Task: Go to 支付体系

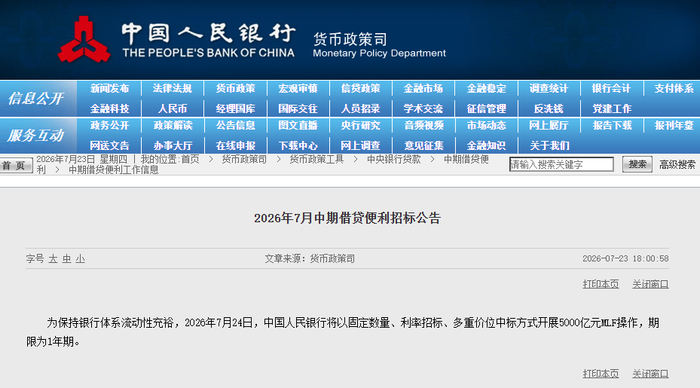Action: coord(674,88)
